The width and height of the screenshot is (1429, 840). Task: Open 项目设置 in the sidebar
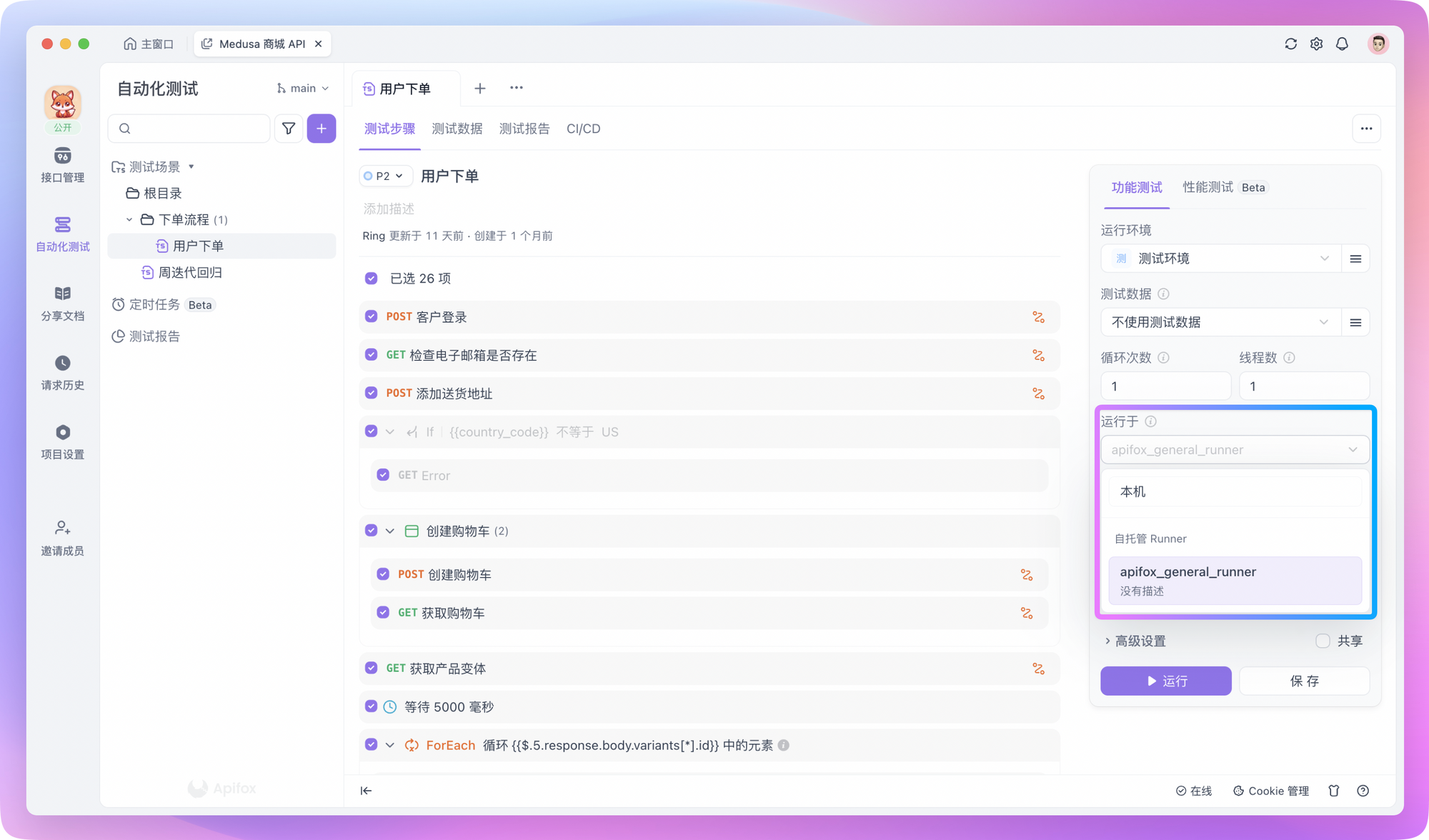pos(63,442)
